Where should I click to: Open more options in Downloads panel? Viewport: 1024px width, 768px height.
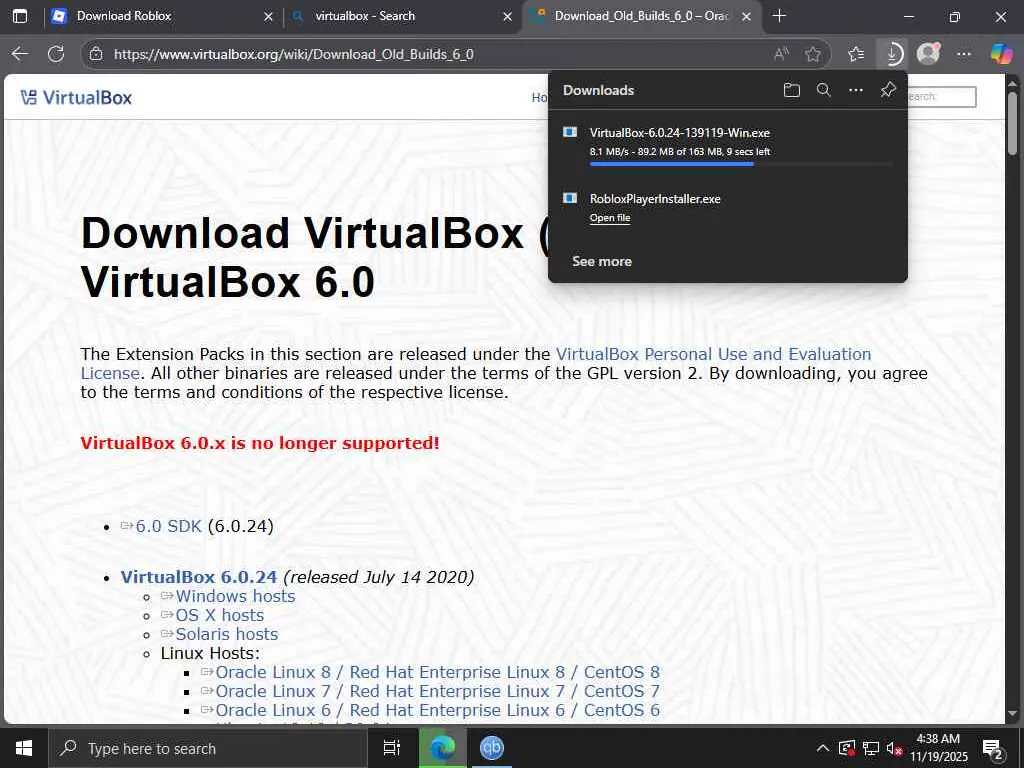click(856, 90)
